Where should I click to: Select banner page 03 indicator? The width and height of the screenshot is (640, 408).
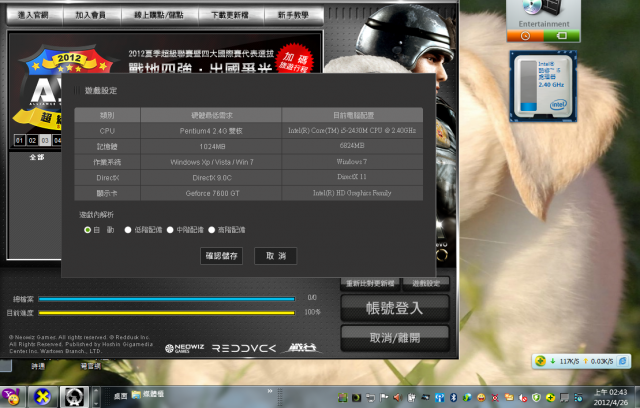45,140
